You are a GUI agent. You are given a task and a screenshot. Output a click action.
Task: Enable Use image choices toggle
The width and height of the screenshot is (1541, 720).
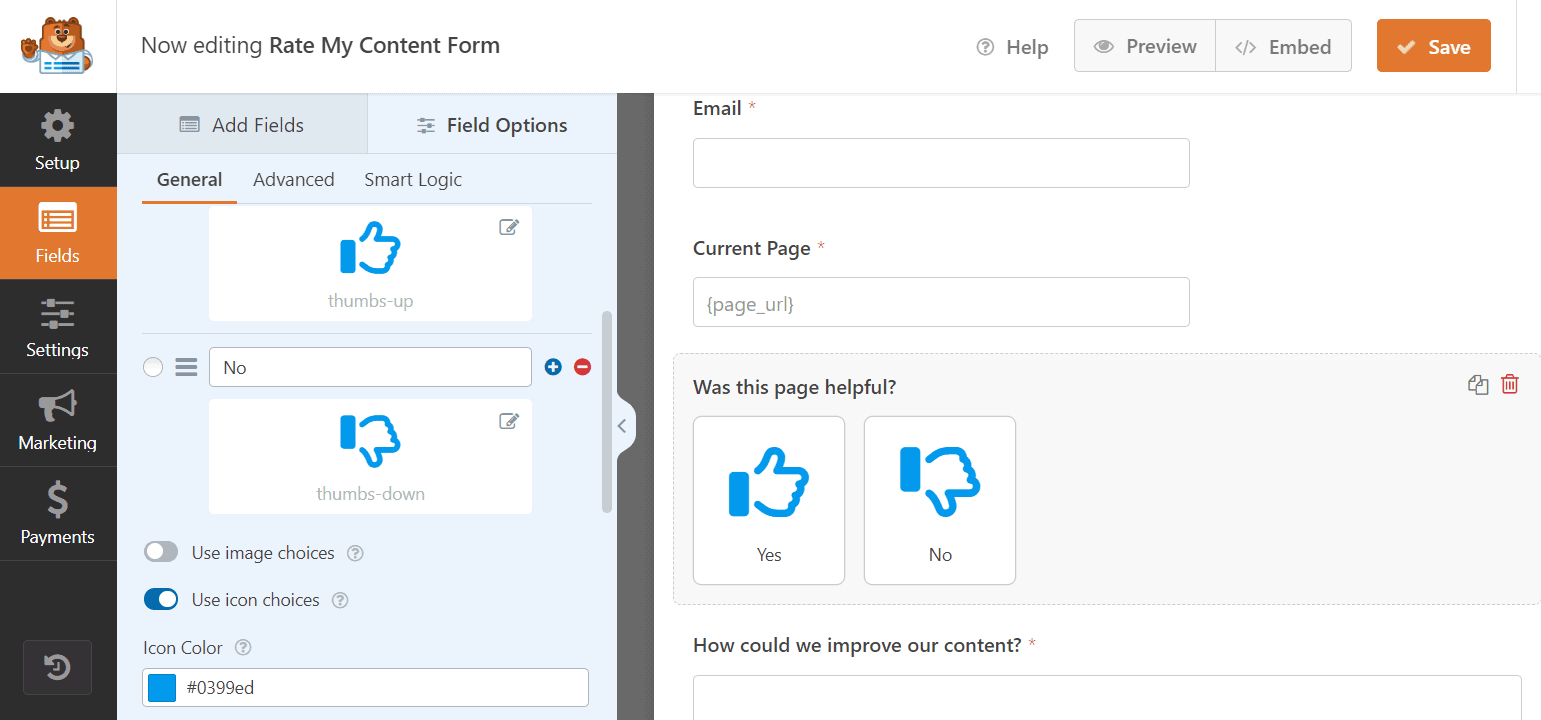pyautogui.click(x=161, y=552)
